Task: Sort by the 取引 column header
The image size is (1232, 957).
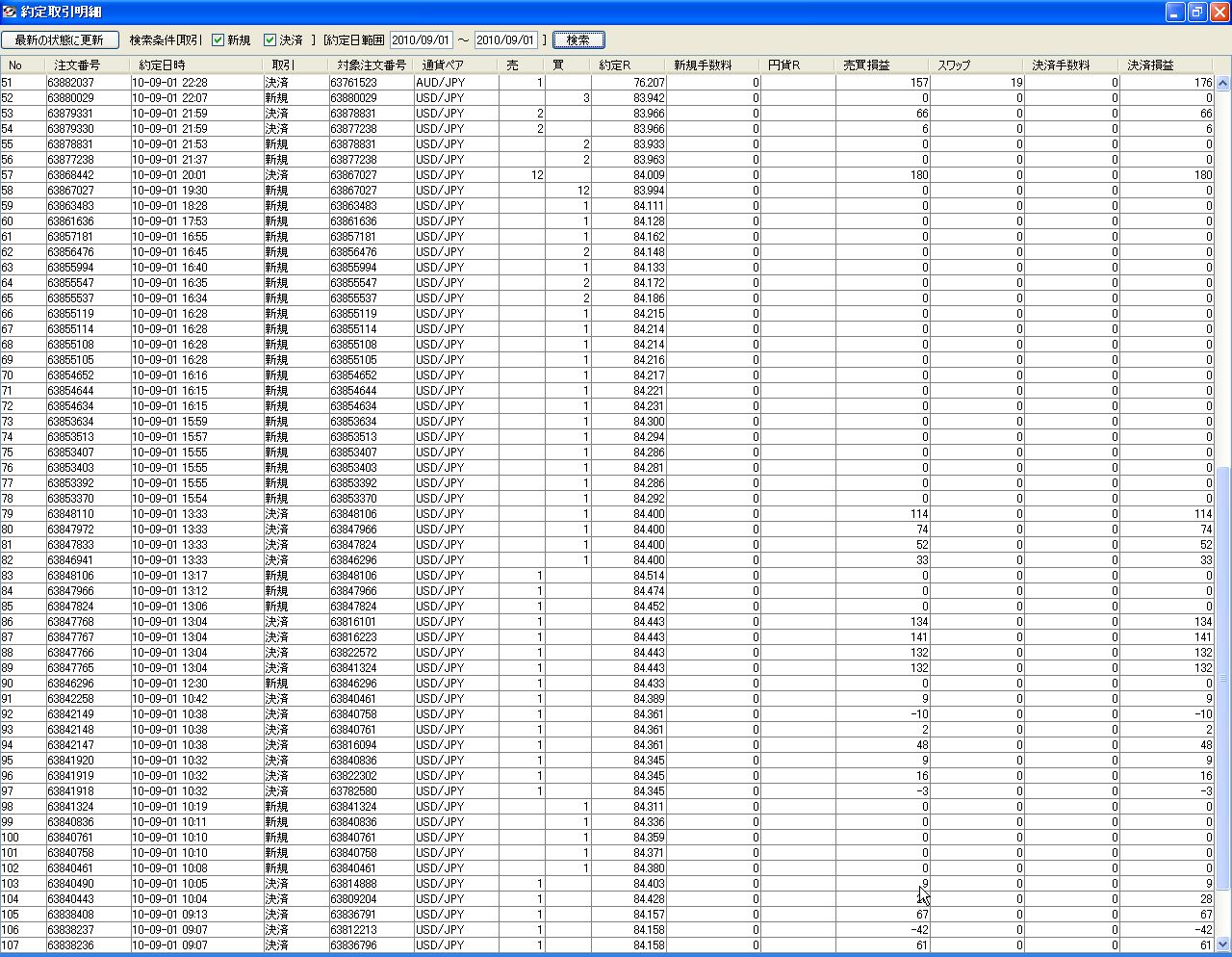Action: [295, 65]
